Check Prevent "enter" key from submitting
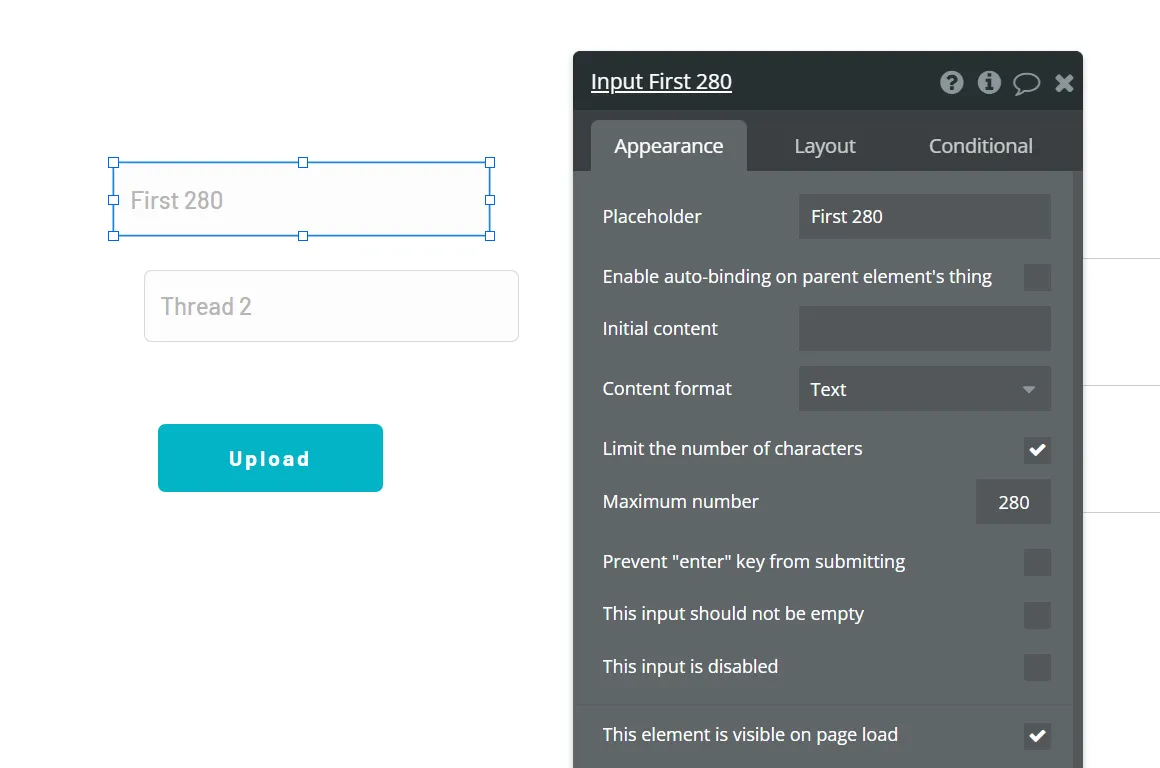The height and width of the screenshot is (768, 1160). click(x=1037, y=562)
